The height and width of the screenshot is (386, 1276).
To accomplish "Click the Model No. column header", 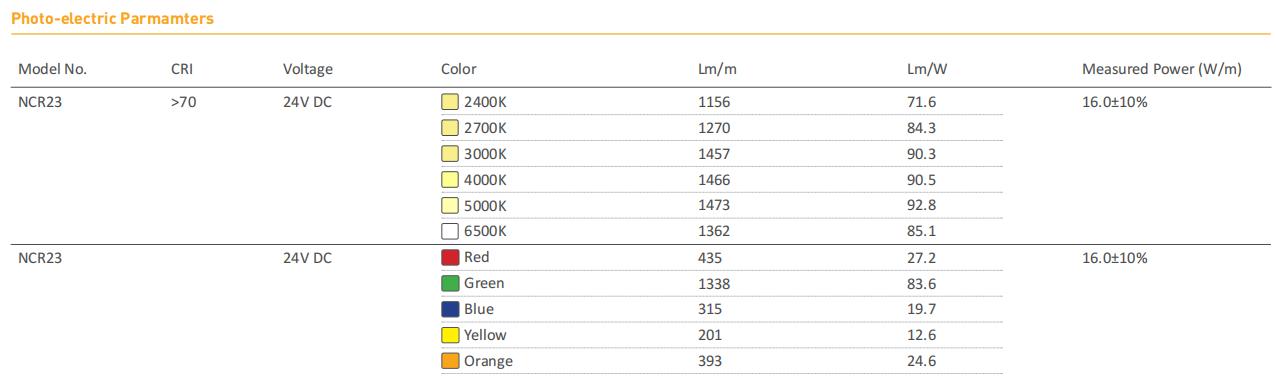I will point(53,70).
